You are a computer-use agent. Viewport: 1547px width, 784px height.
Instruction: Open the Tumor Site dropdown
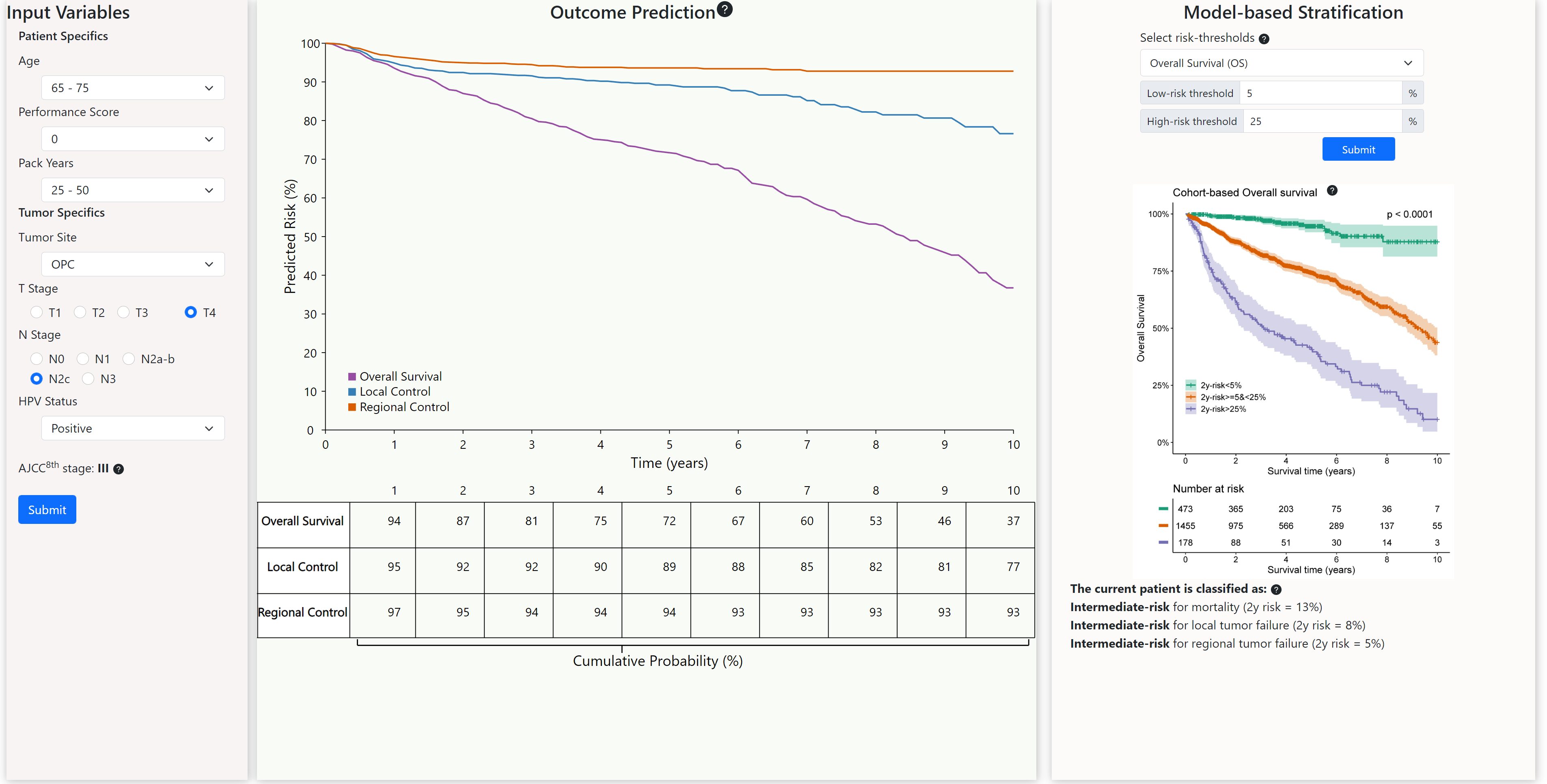point(133,264)
